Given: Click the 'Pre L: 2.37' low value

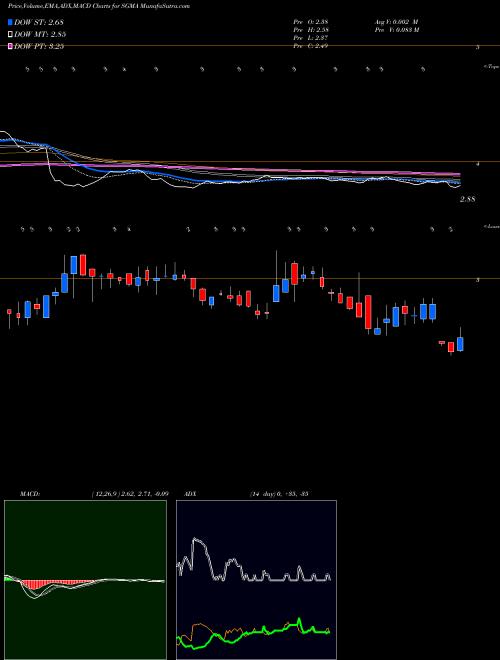Looking at the screenshot, I should (311, 38).
